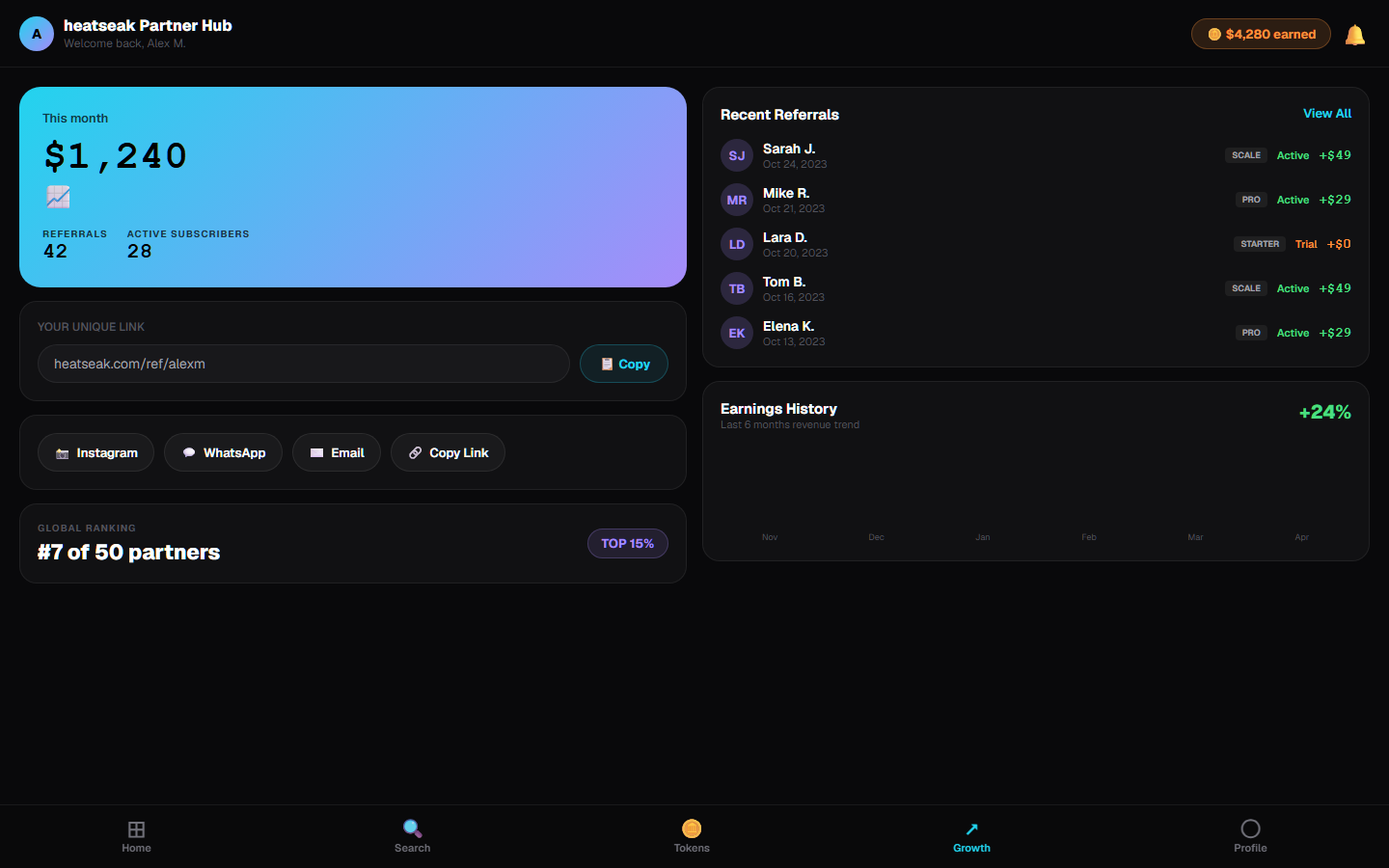This screenshot has width=1389, height=868.
Task: Click Elena K.'s Active status
Action: [x=1294, y=333]
